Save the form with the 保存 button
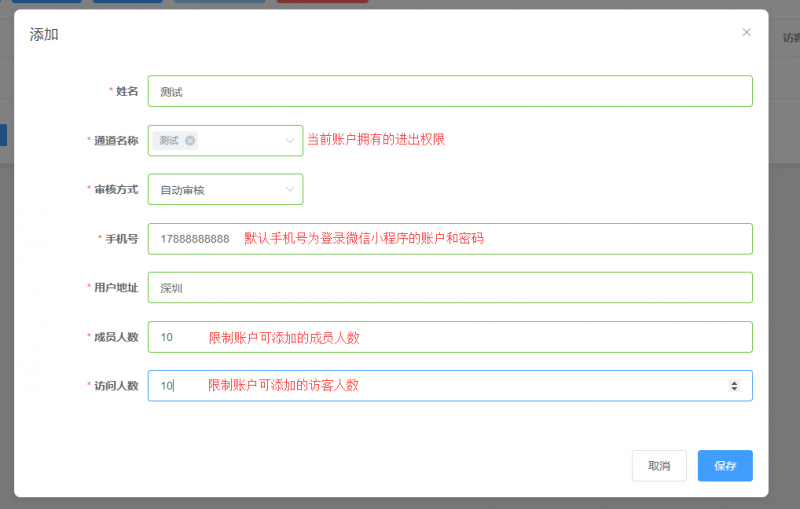This screenshot has height=509, width=800. pyautogui.click(x=725, y=466)
